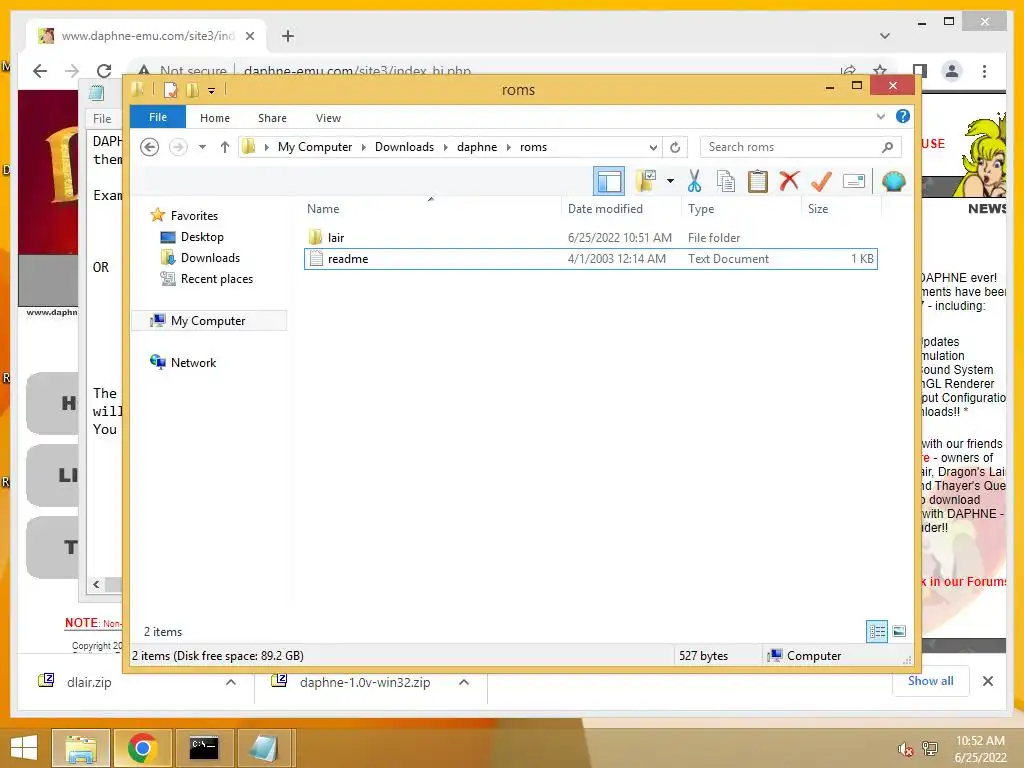Open Command Prompt taskbar icon
This screenshot has width=1024, height=768.
204,748
